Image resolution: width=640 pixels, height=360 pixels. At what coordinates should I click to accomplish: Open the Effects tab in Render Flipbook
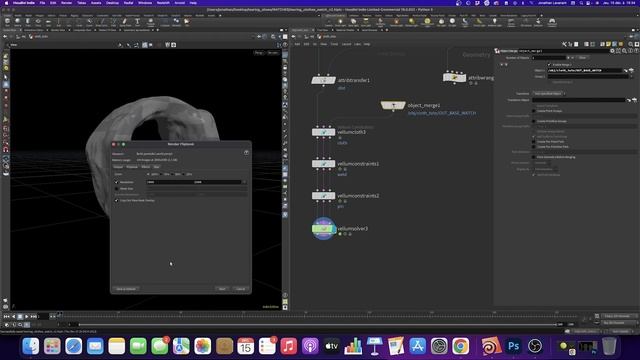145,167
